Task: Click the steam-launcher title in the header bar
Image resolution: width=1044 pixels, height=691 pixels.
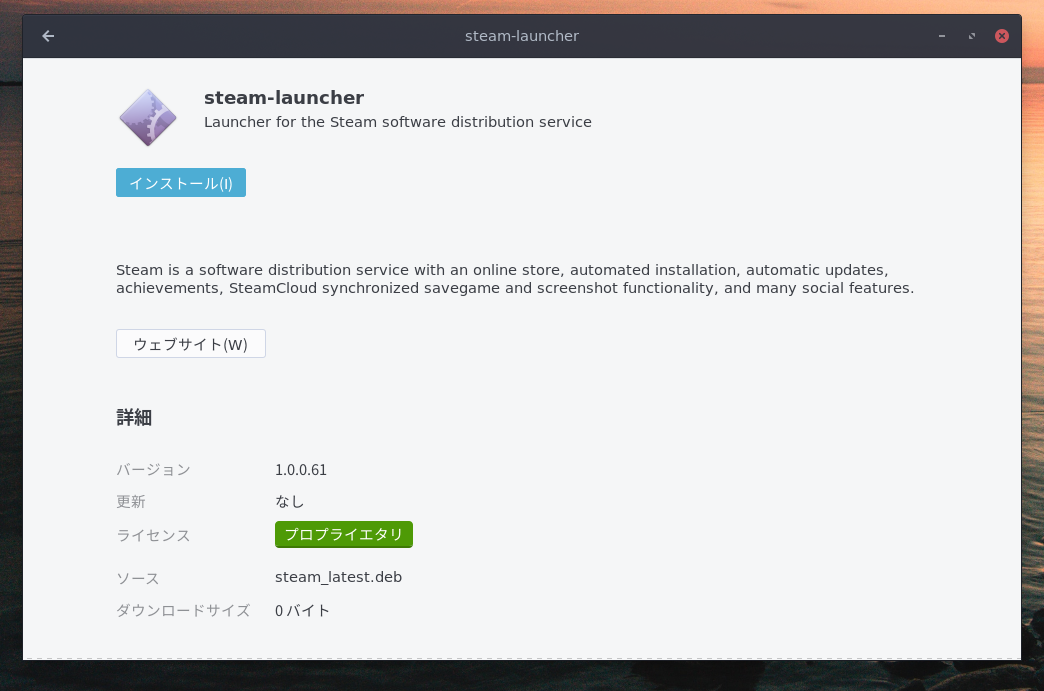Action: (521, 36)
